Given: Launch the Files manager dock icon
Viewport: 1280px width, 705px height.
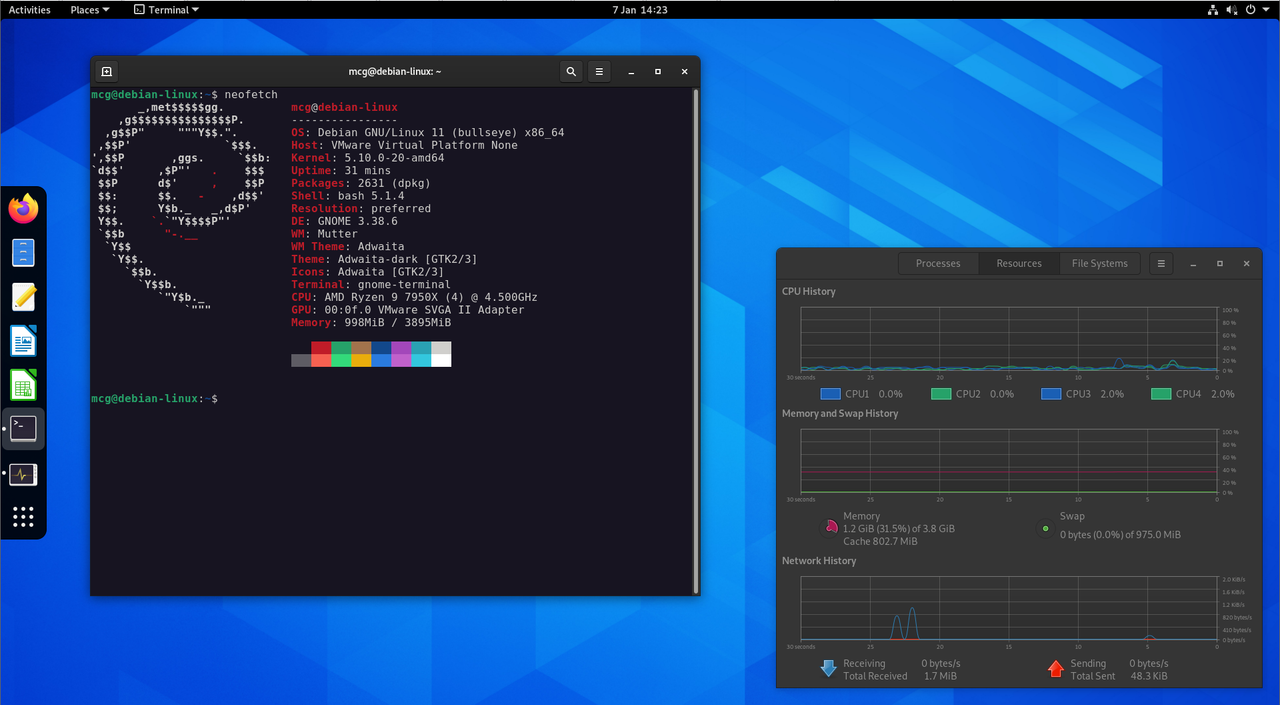Looking at the screenshot, I should click(x=23, y=253).
